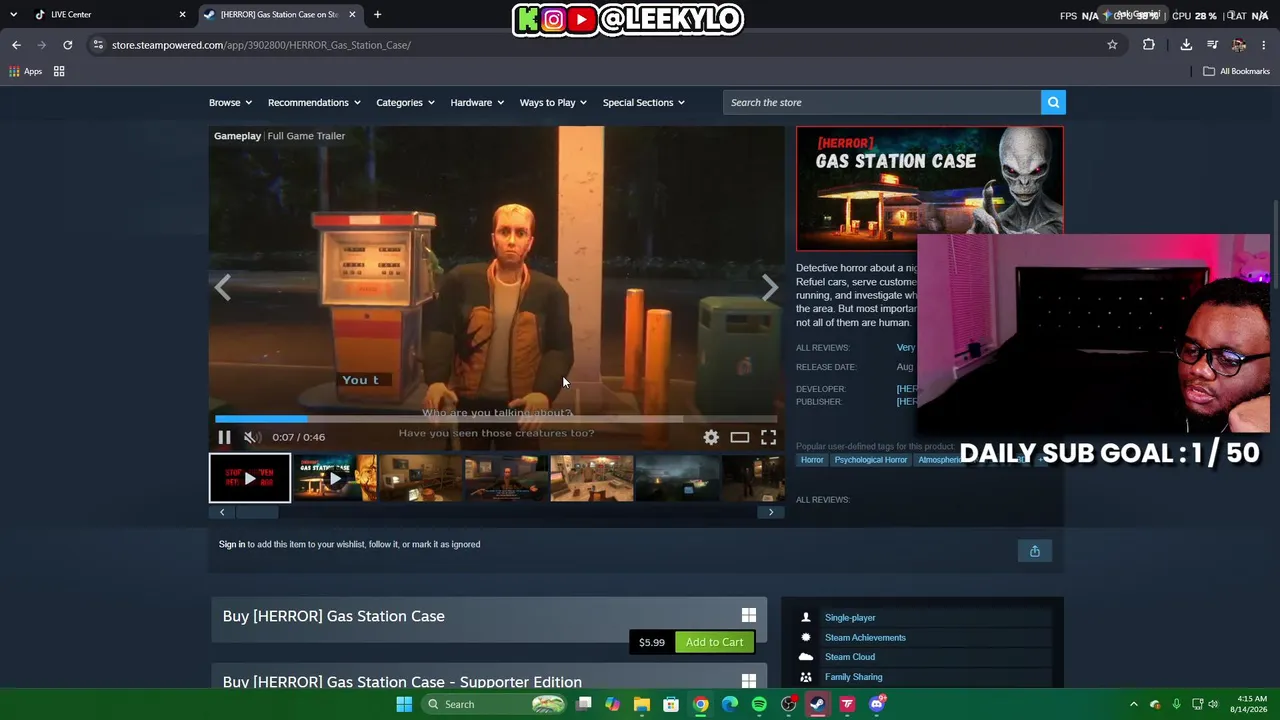Click the Share button icon
This screenshot has height=720, width=1280.
coord(1035,551)
